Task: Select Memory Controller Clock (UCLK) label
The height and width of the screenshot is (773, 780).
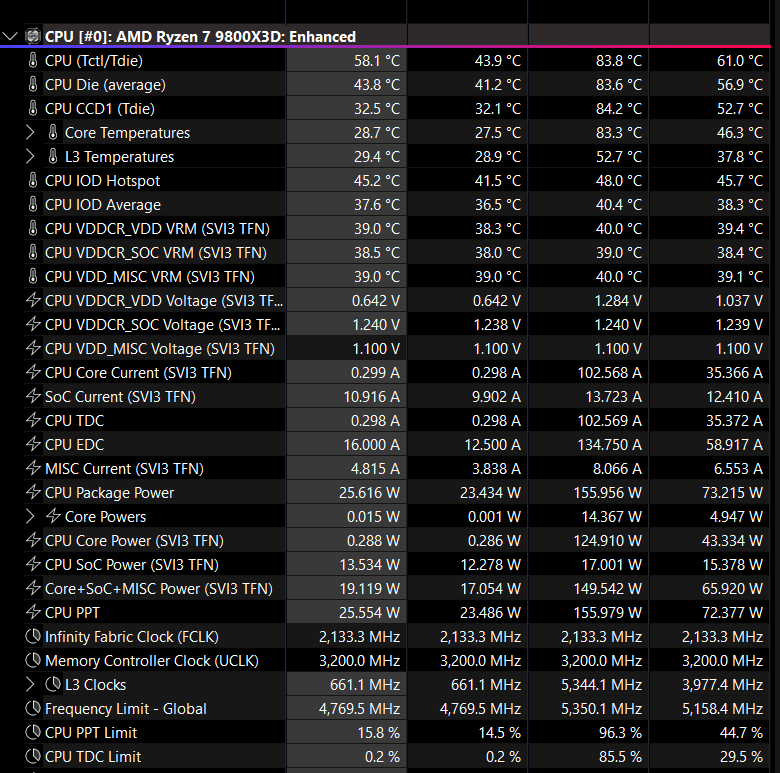Action: point(152,661)
